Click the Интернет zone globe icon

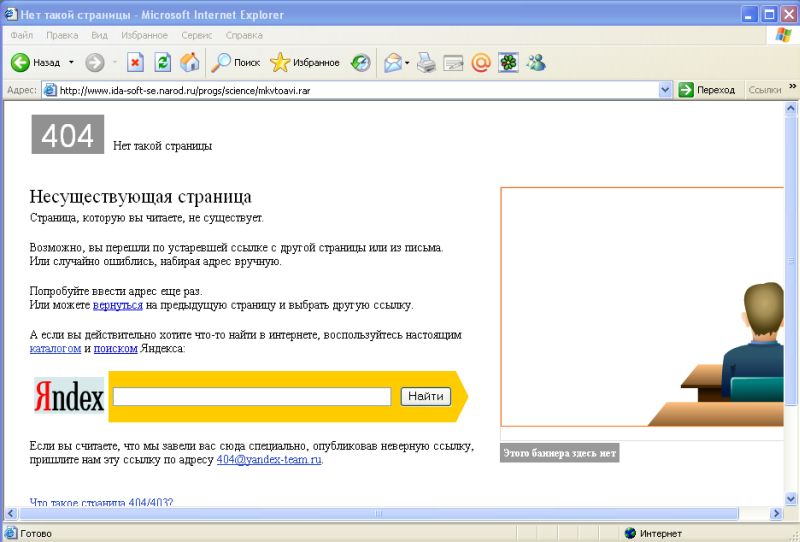click(631, 533)
